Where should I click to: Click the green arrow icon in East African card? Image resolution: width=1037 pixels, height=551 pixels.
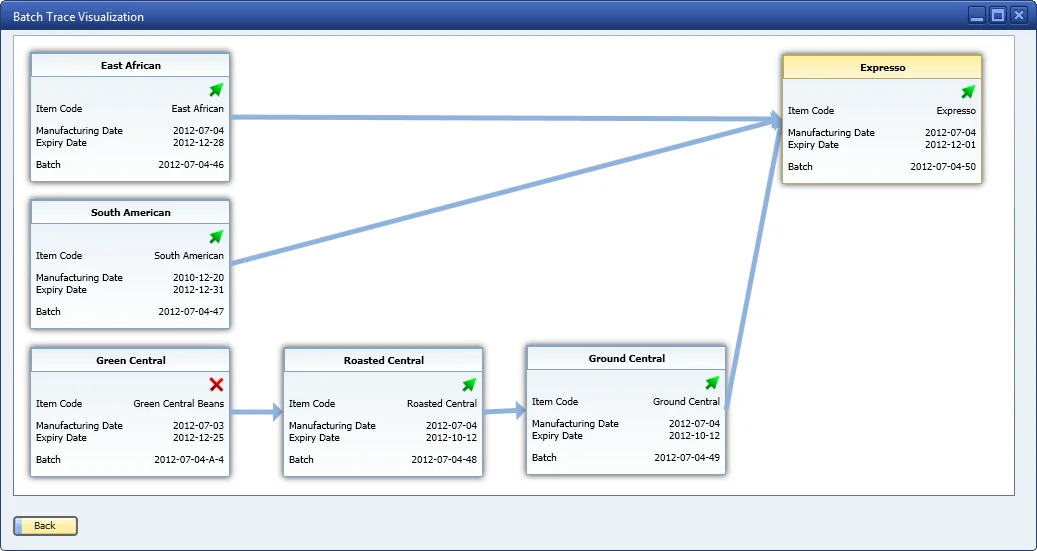216,90
